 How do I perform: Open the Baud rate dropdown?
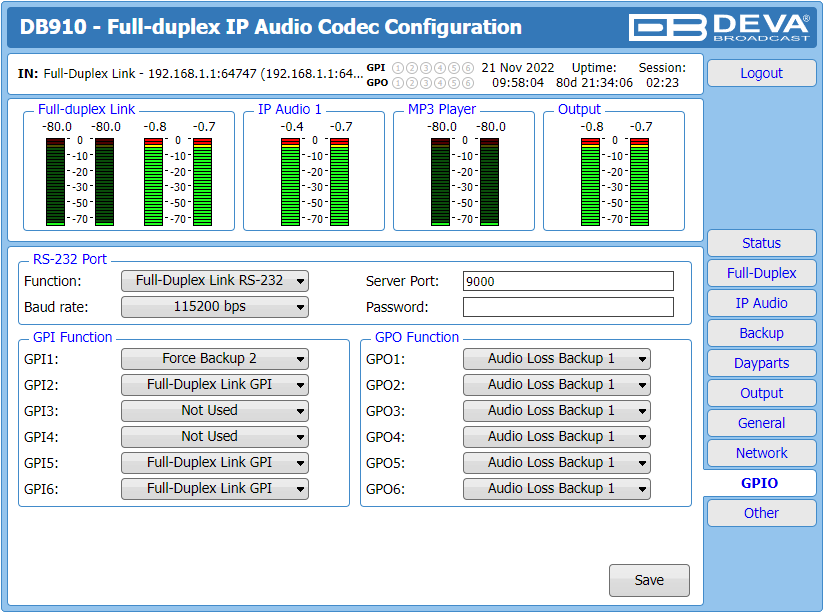[x=214, y=307]
